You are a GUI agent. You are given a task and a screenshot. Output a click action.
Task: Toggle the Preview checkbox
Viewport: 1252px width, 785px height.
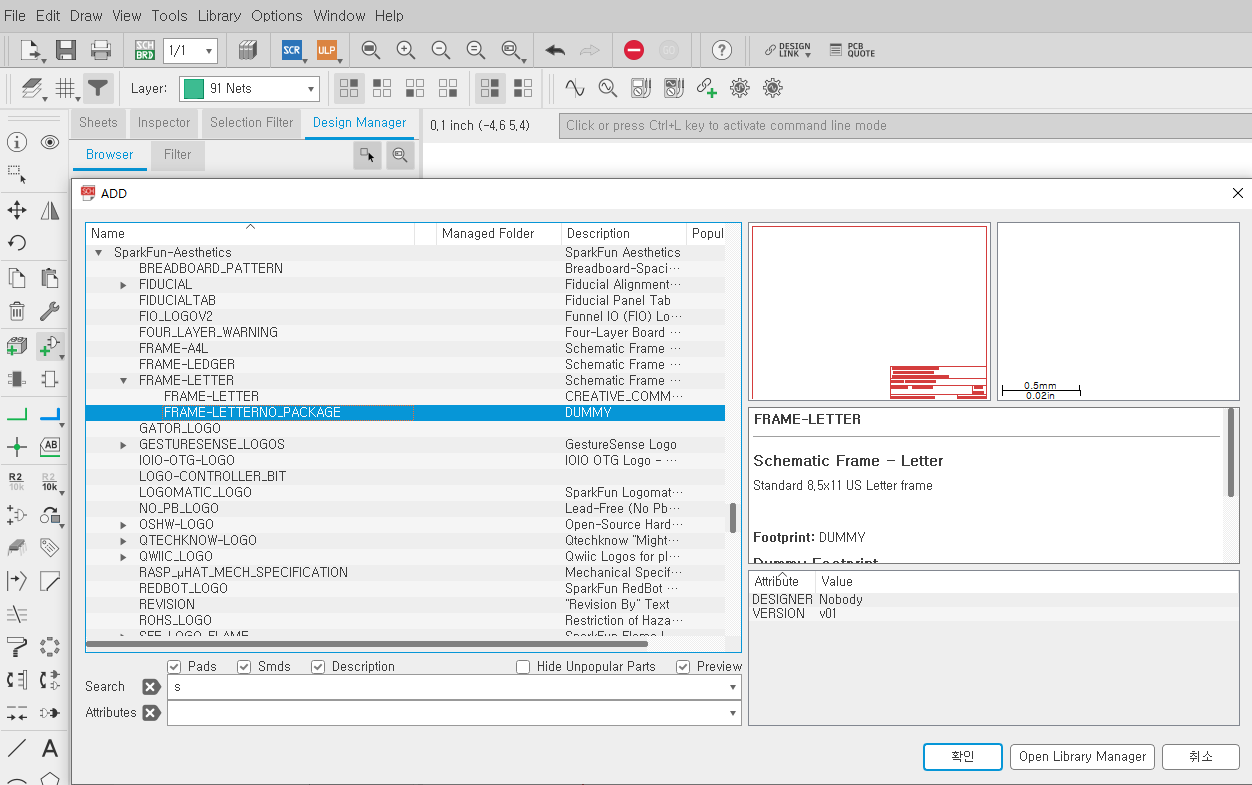click(683, 666)
